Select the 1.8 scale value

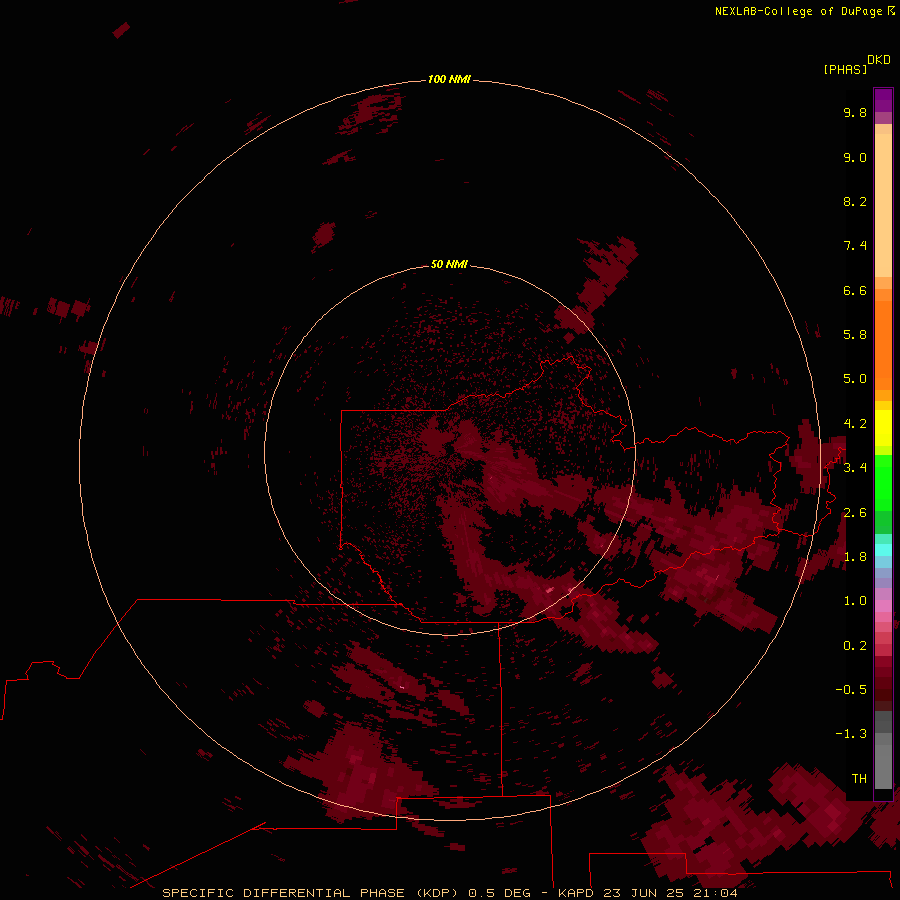tap(855, 557)
